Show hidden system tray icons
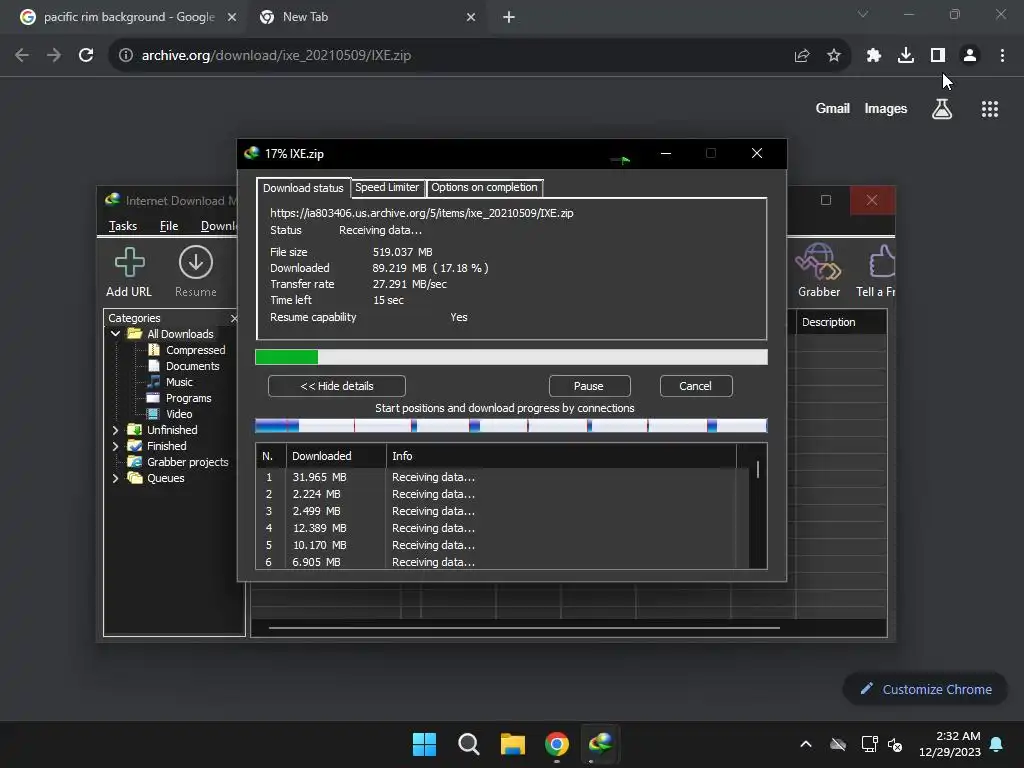This screenshot has height=768, width=1024. pos(806,744)
